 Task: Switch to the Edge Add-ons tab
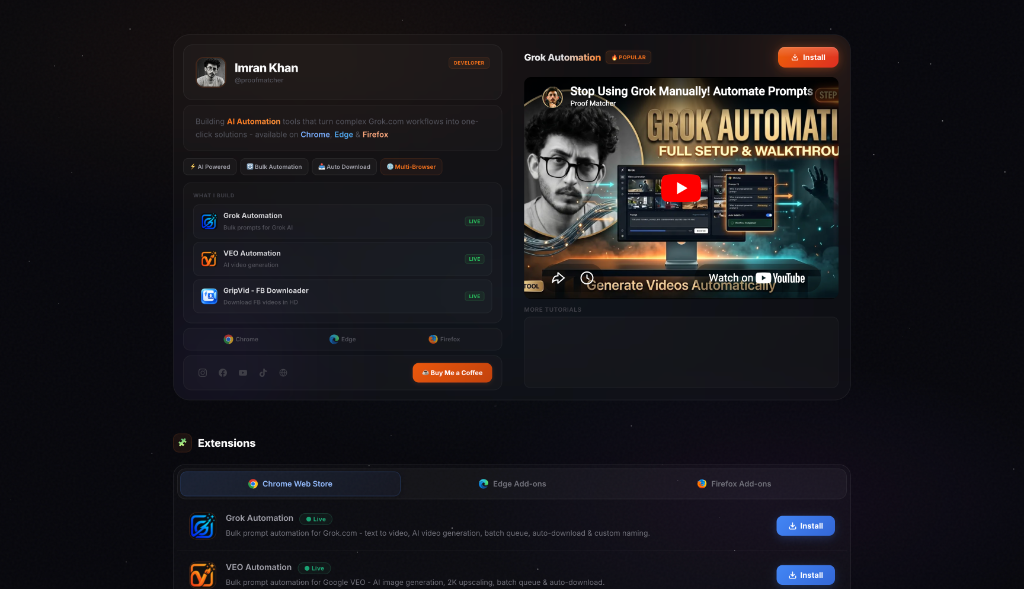(x=512, y=484)
